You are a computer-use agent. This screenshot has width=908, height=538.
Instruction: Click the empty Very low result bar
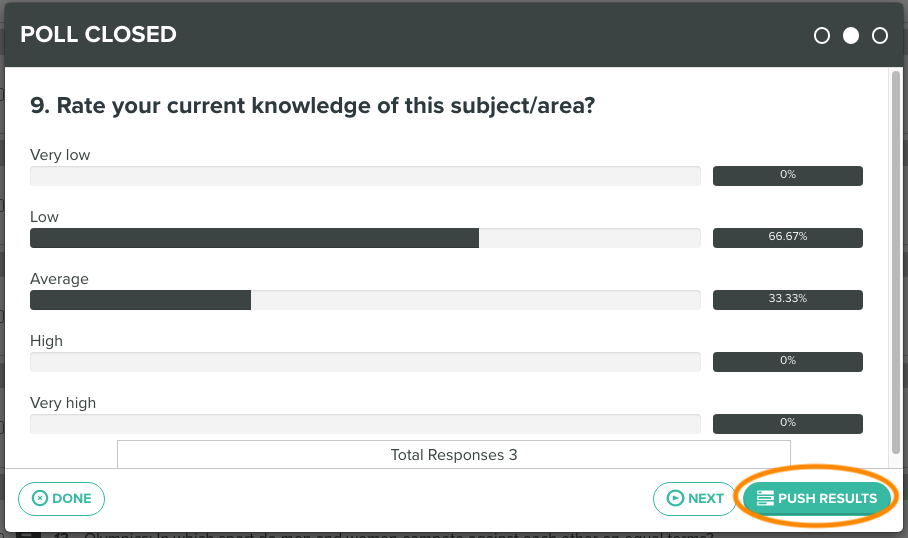365,176
